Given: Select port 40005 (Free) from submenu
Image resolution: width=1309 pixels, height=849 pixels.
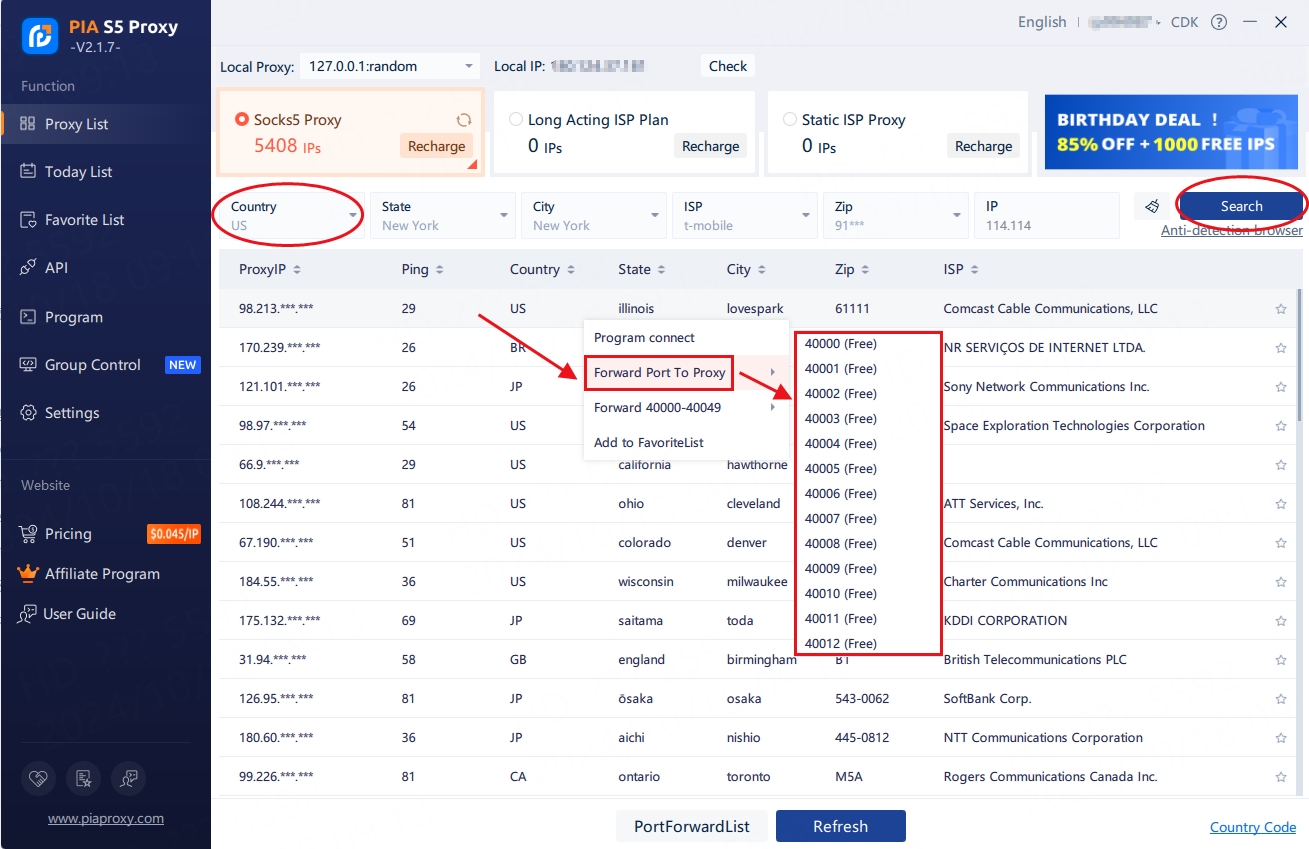Looking at the screenshot, I should coord(840,469).
